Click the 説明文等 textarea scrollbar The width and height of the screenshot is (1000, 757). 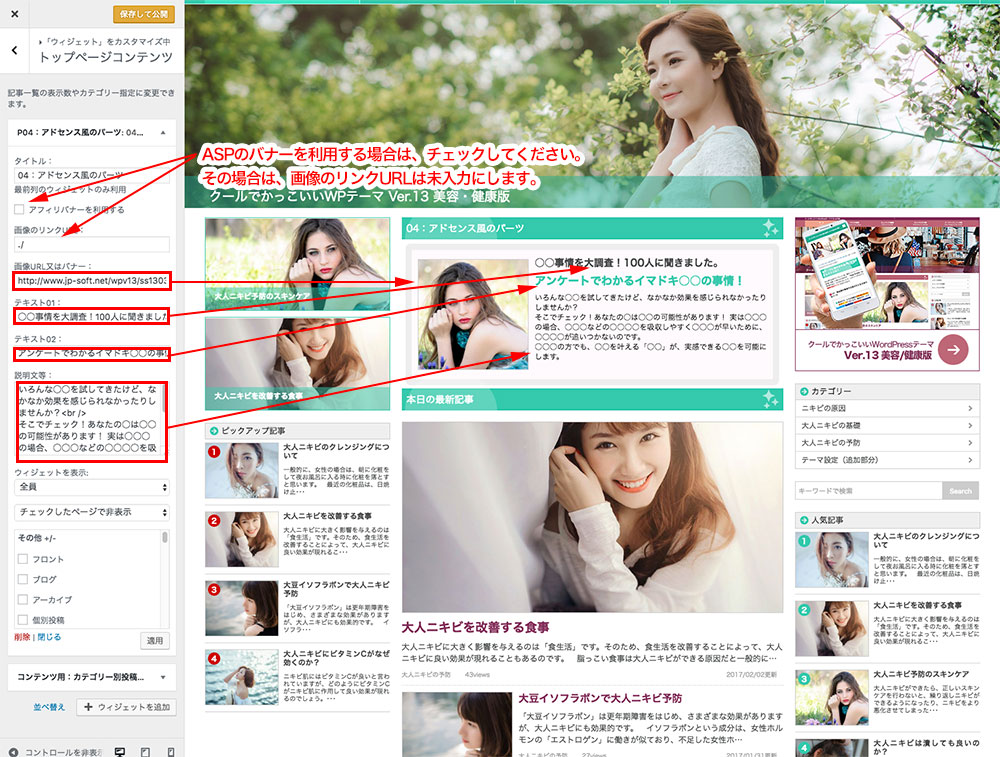coord(165,398)
